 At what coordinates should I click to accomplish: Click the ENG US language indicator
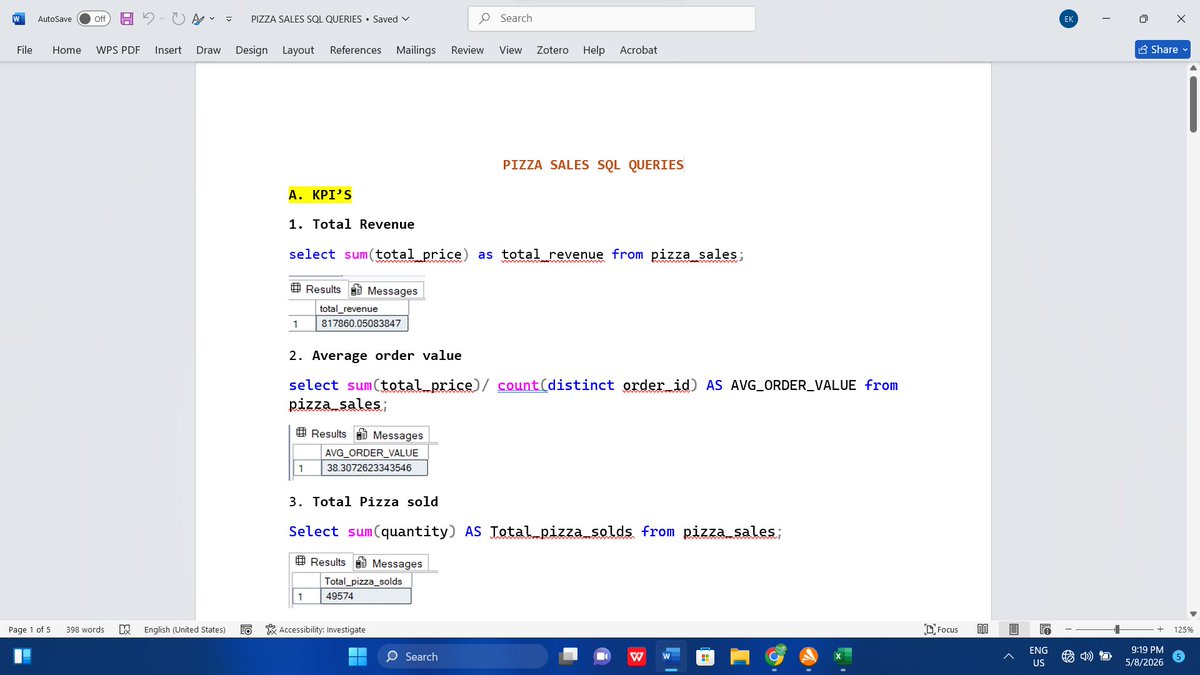tap(1038, 657)
